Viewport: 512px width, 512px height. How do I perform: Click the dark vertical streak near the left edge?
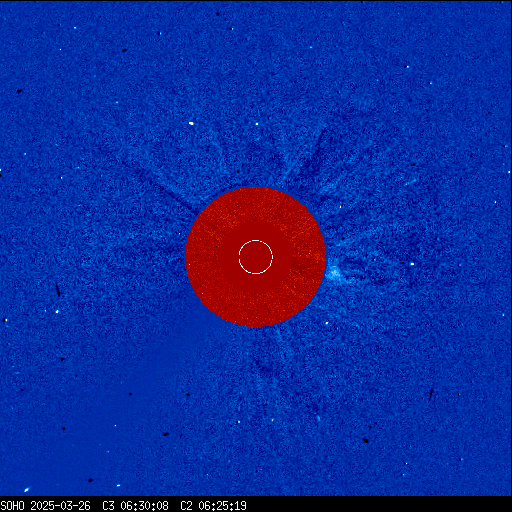(x=58, y=289)
